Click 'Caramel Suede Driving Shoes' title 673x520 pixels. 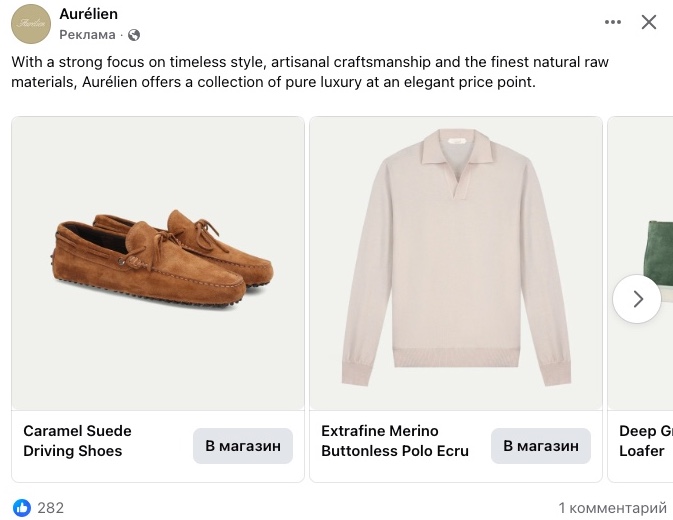(x=78, y=441)
